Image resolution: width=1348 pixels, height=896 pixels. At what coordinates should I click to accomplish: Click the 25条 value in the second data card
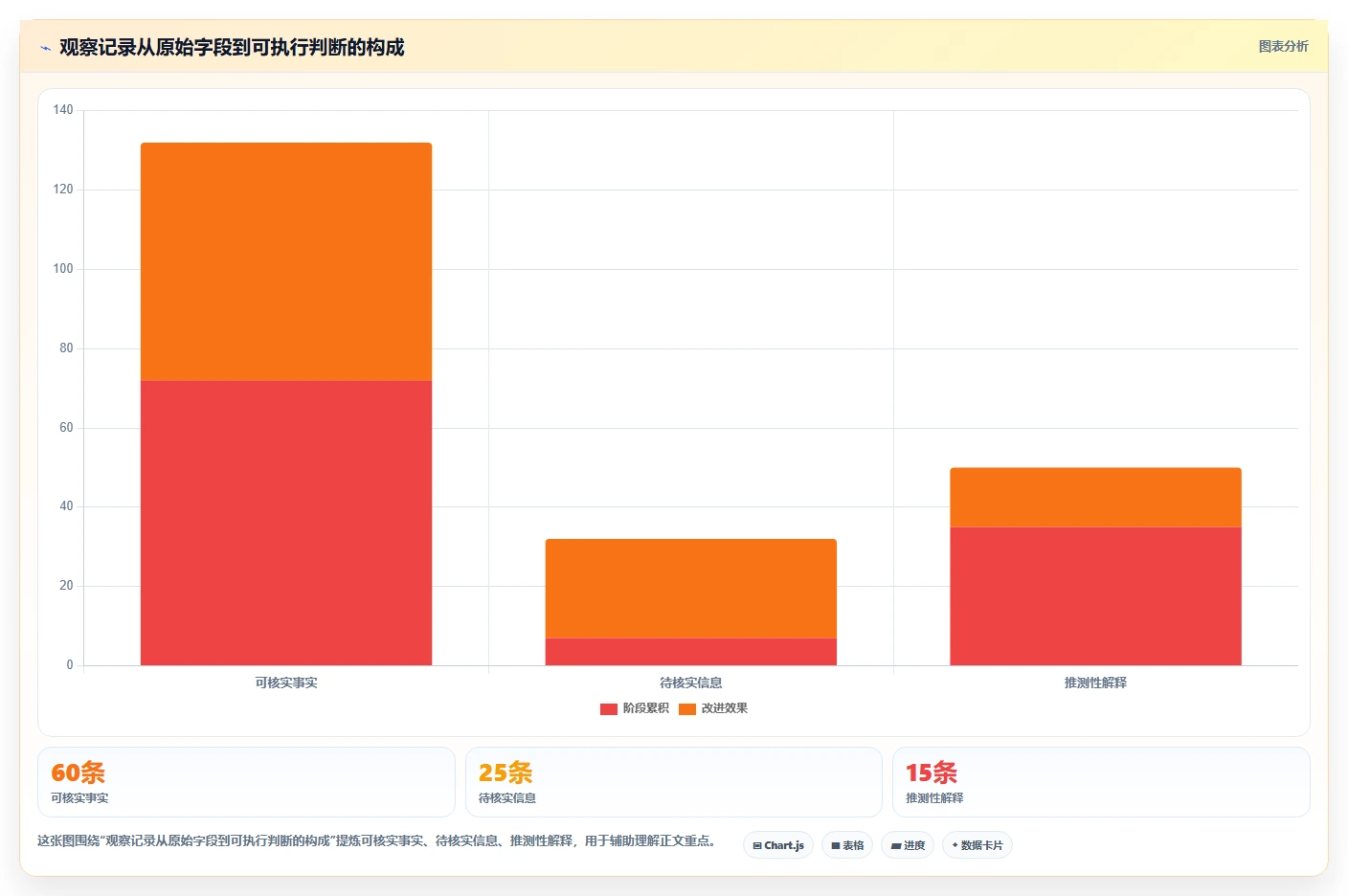click(505, 773)
